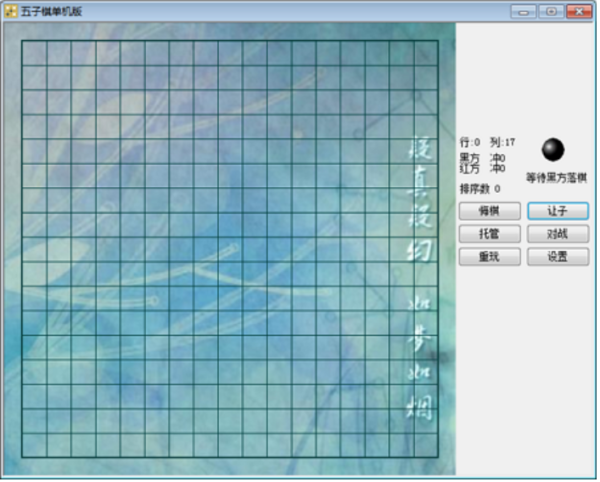The image size is (600, 482).
Task: Close the Gomoku window
Action: click(578, 12)
